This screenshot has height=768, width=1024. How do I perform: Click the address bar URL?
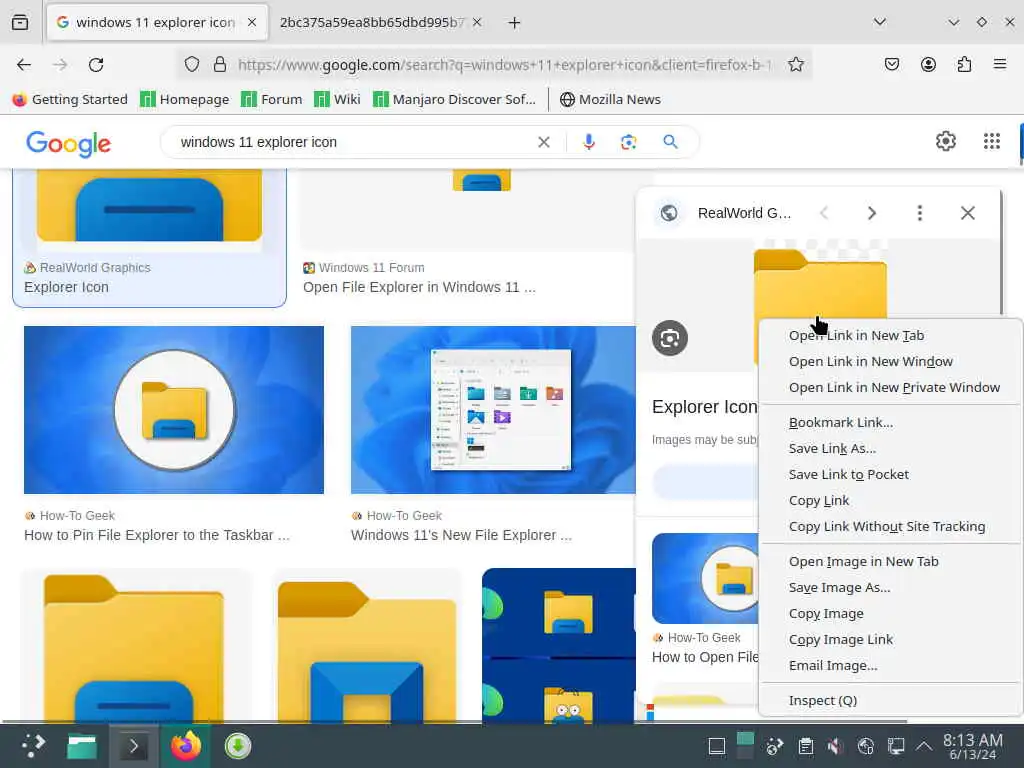504,65
